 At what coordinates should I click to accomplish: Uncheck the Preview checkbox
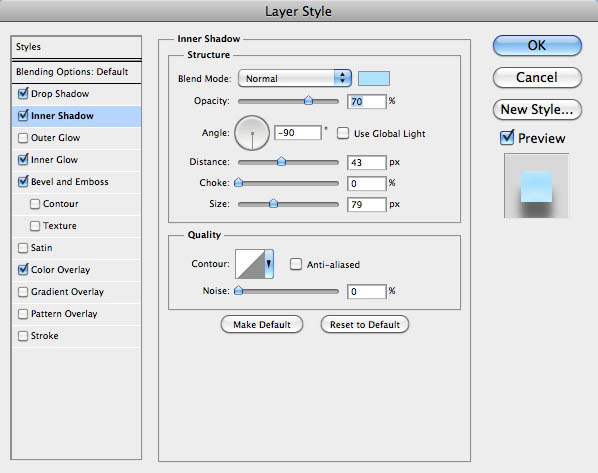507,137
